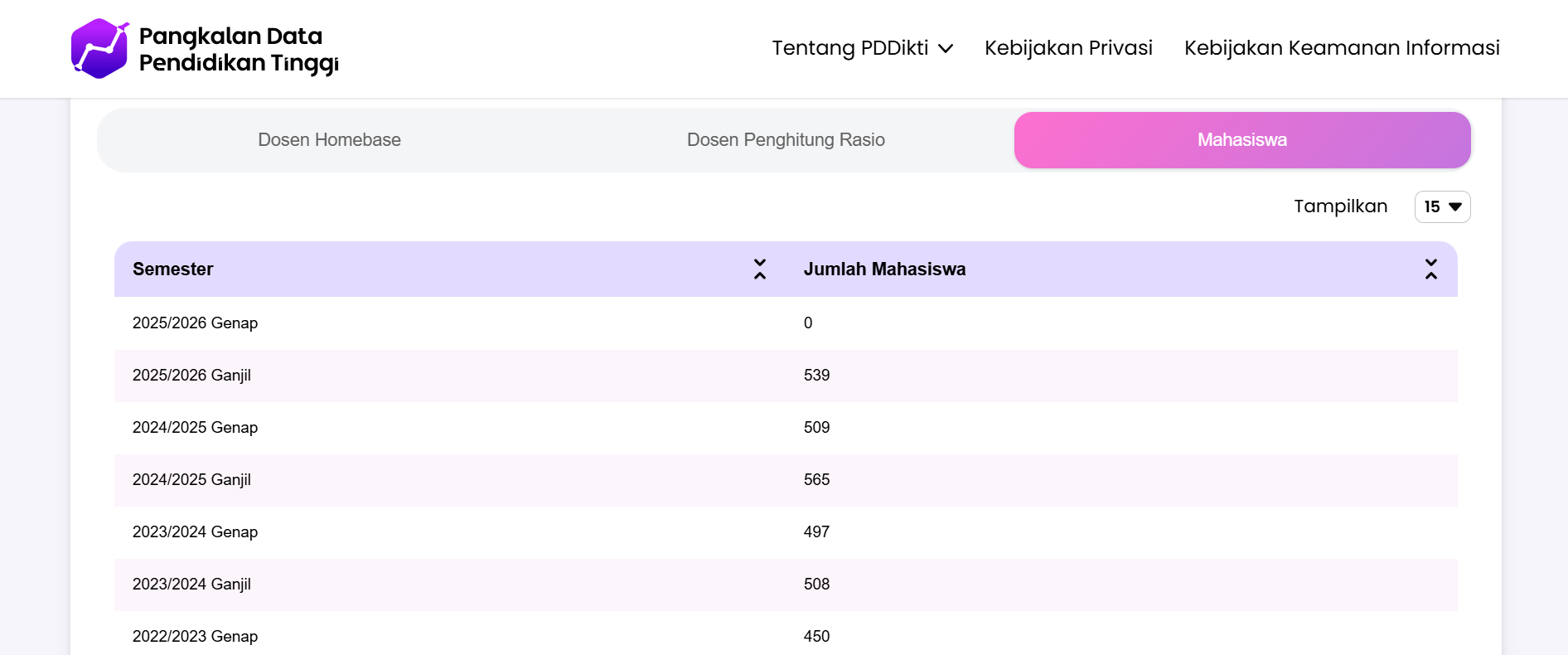Click the Jumlah Mahasiswa column header
The height and width of the screenshot is (655, 1568).
pyautogui.click(x=884, y=269)
